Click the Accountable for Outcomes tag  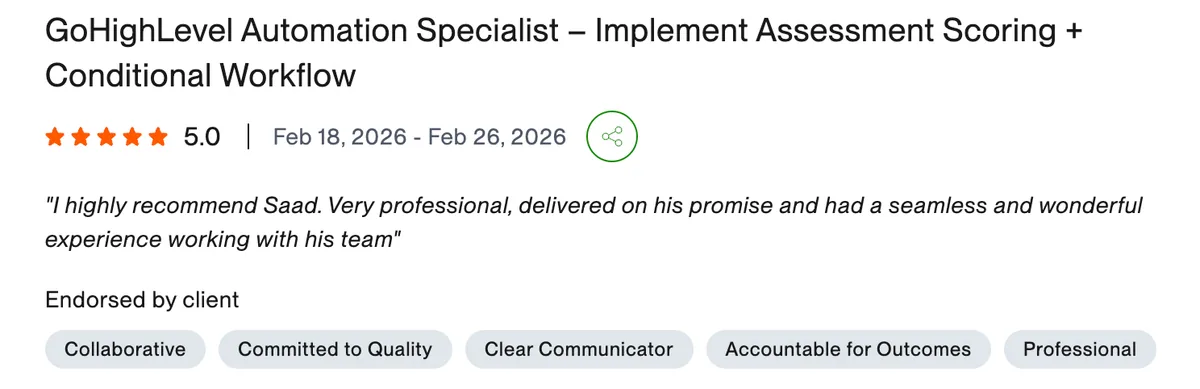tap(848, 349)
